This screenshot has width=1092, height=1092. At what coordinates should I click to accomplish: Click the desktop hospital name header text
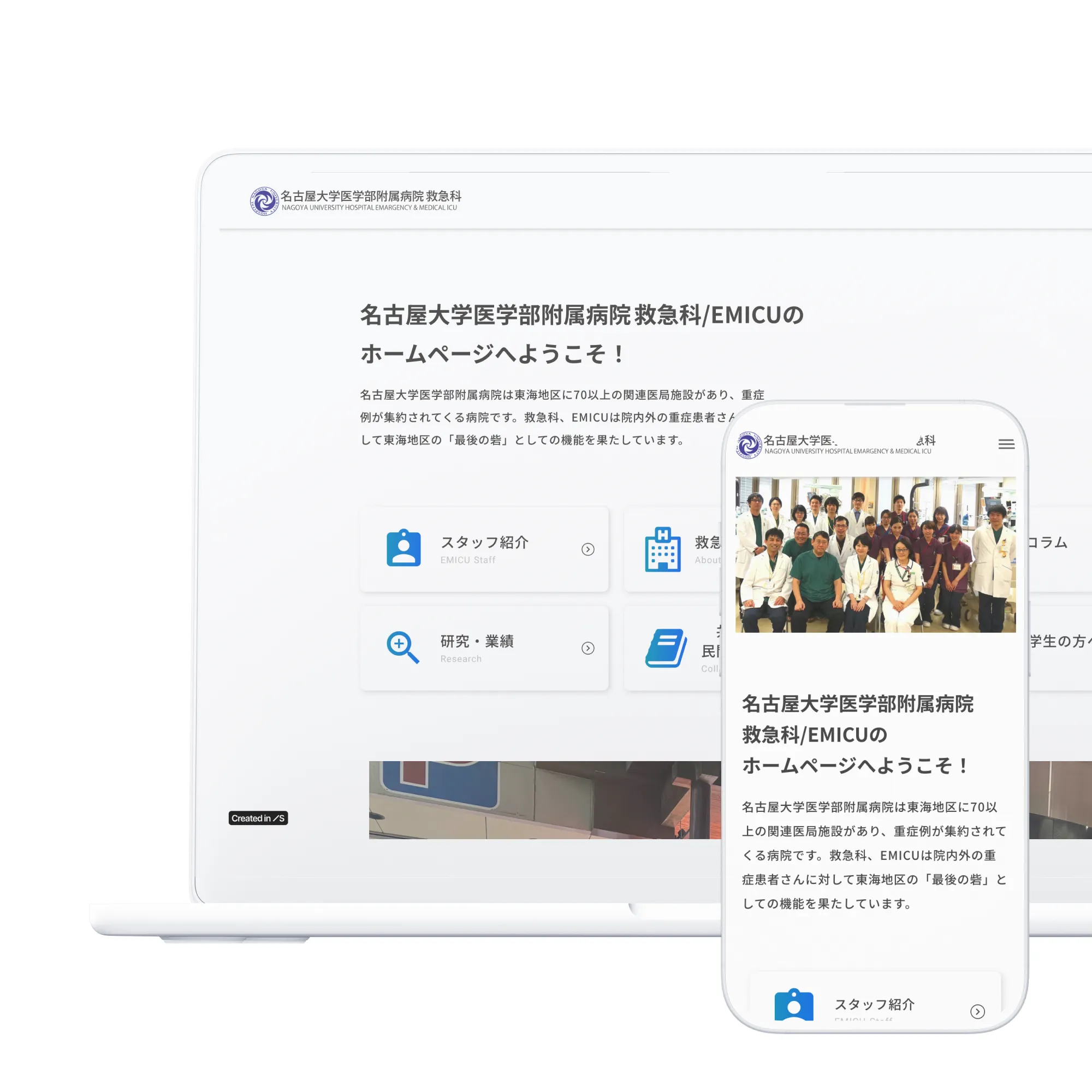[x=371, y=197]
